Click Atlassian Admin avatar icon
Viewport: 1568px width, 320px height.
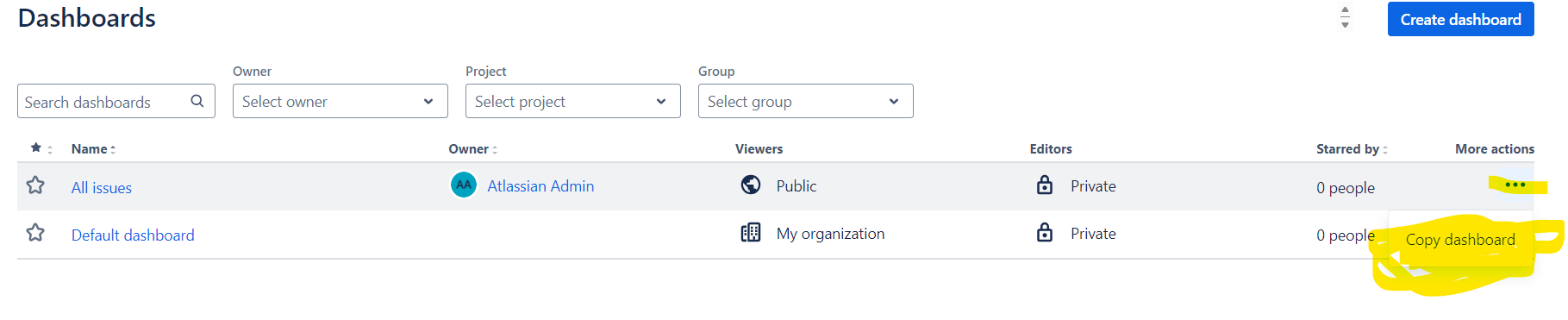tap(464, 185)
